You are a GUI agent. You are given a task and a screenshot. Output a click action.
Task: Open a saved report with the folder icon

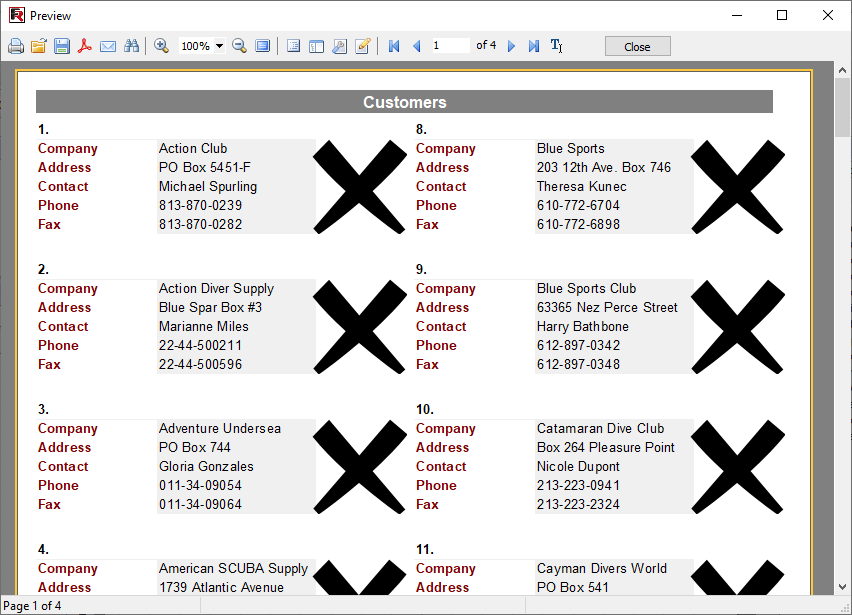tap(39, 46)
